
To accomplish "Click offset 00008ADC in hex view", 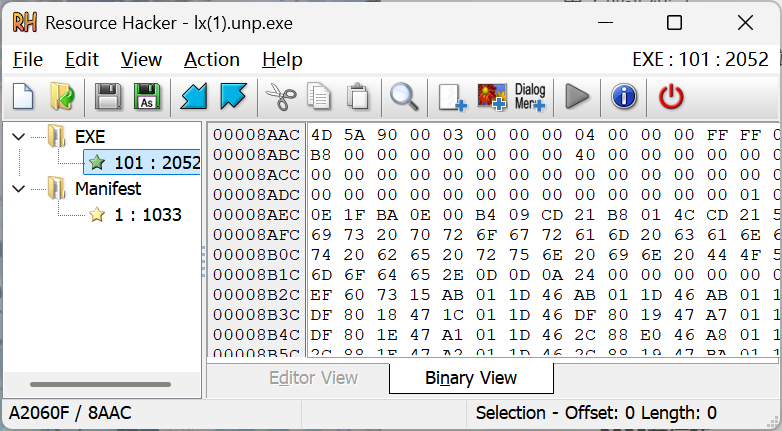I will 256,195.
